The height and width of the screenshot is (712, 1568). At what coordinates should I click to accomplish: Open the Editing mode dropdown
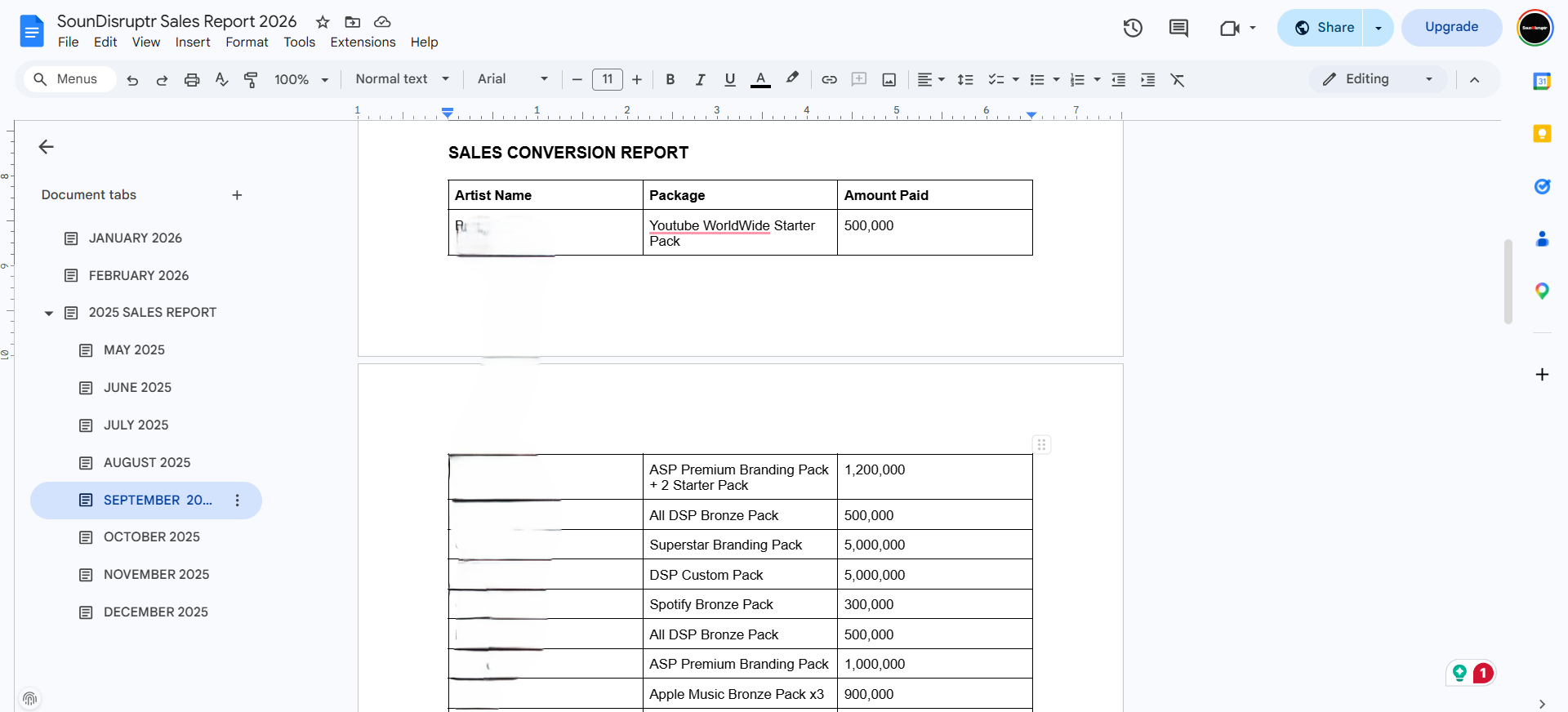1378,79
